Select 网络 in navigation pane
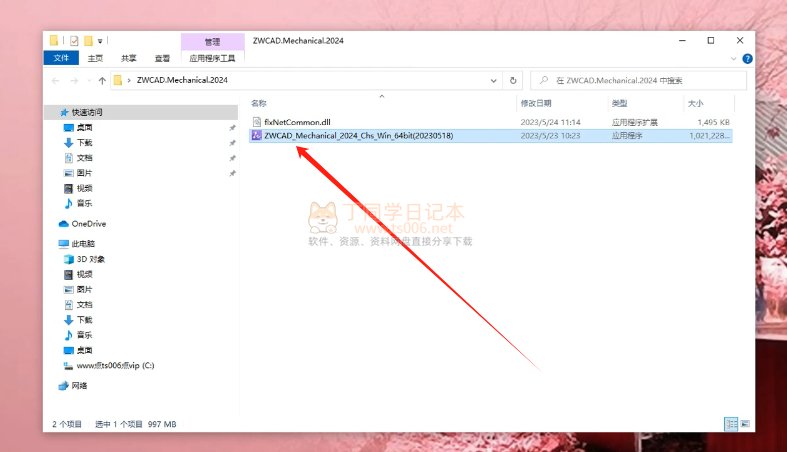 click(x=79, y=385)
